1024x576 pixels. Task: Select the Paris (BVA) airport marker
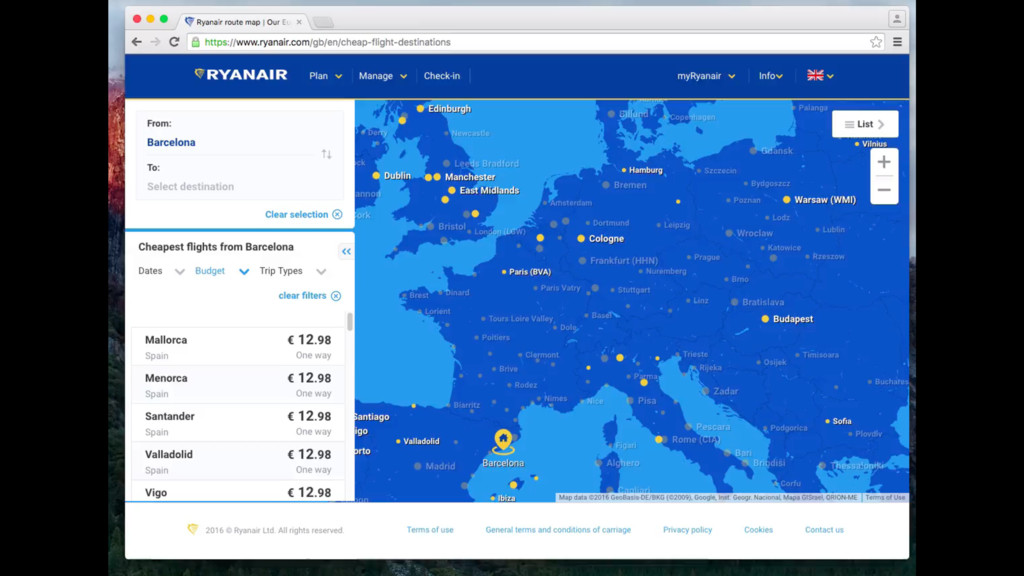(504, 272)
